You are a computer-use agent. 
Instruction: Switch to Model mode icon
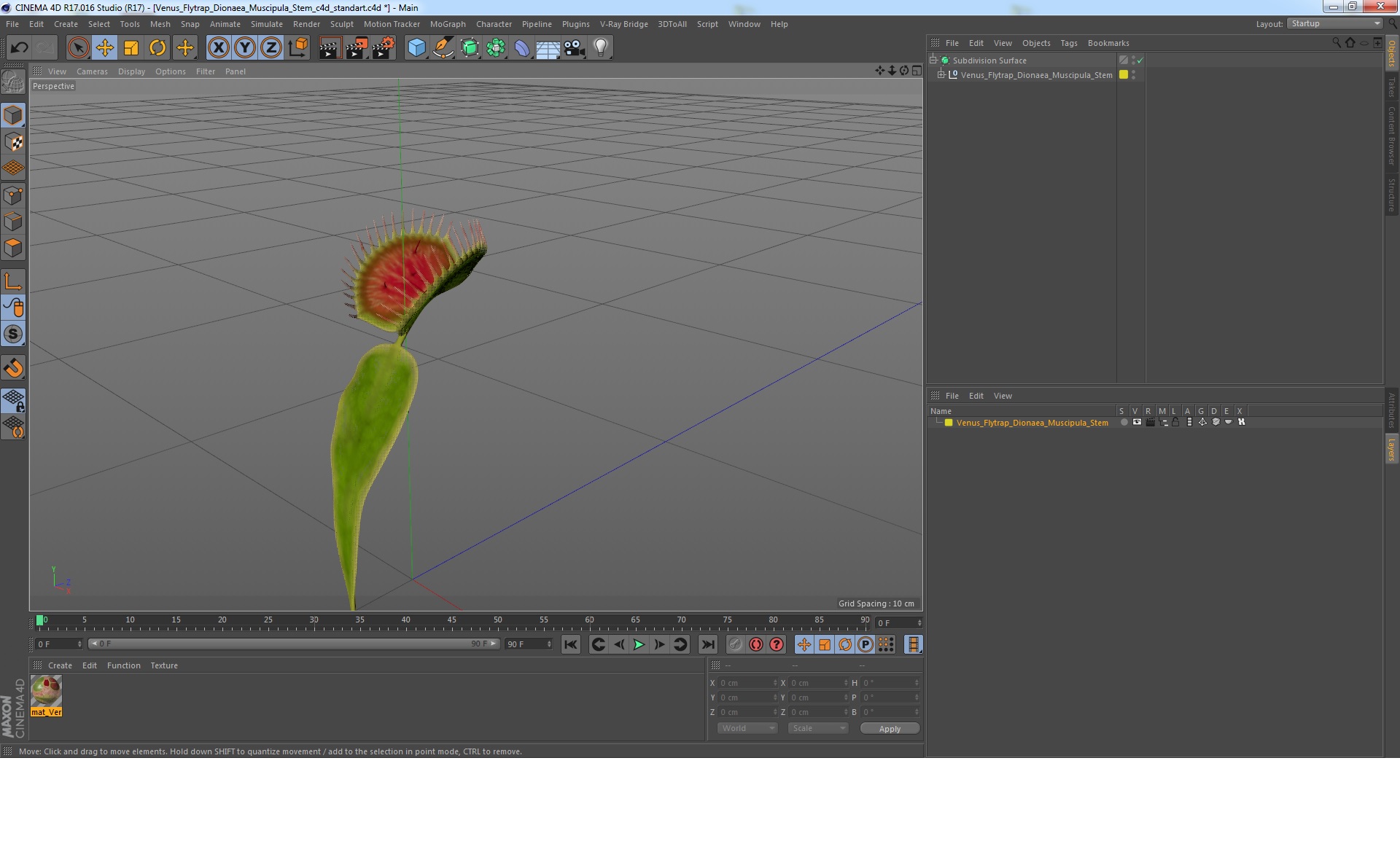[x=13, y=115]
